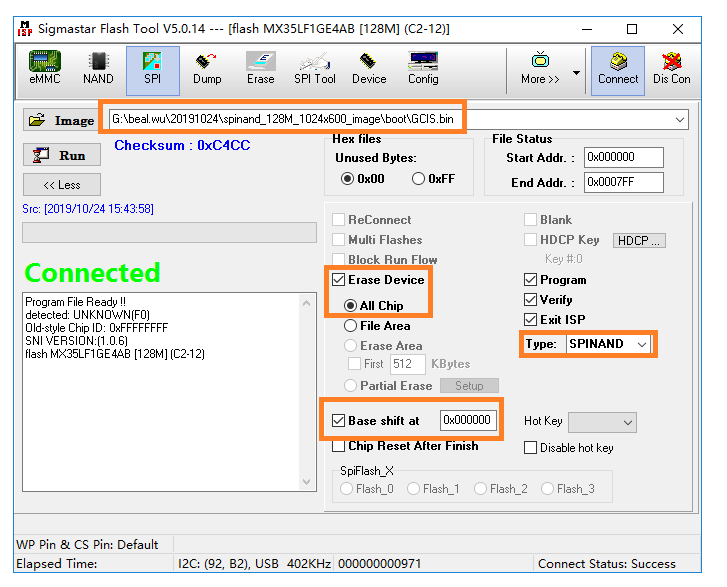Click the Connect toolbar icon
727x587 pixels.
click(x=618, y=70)
